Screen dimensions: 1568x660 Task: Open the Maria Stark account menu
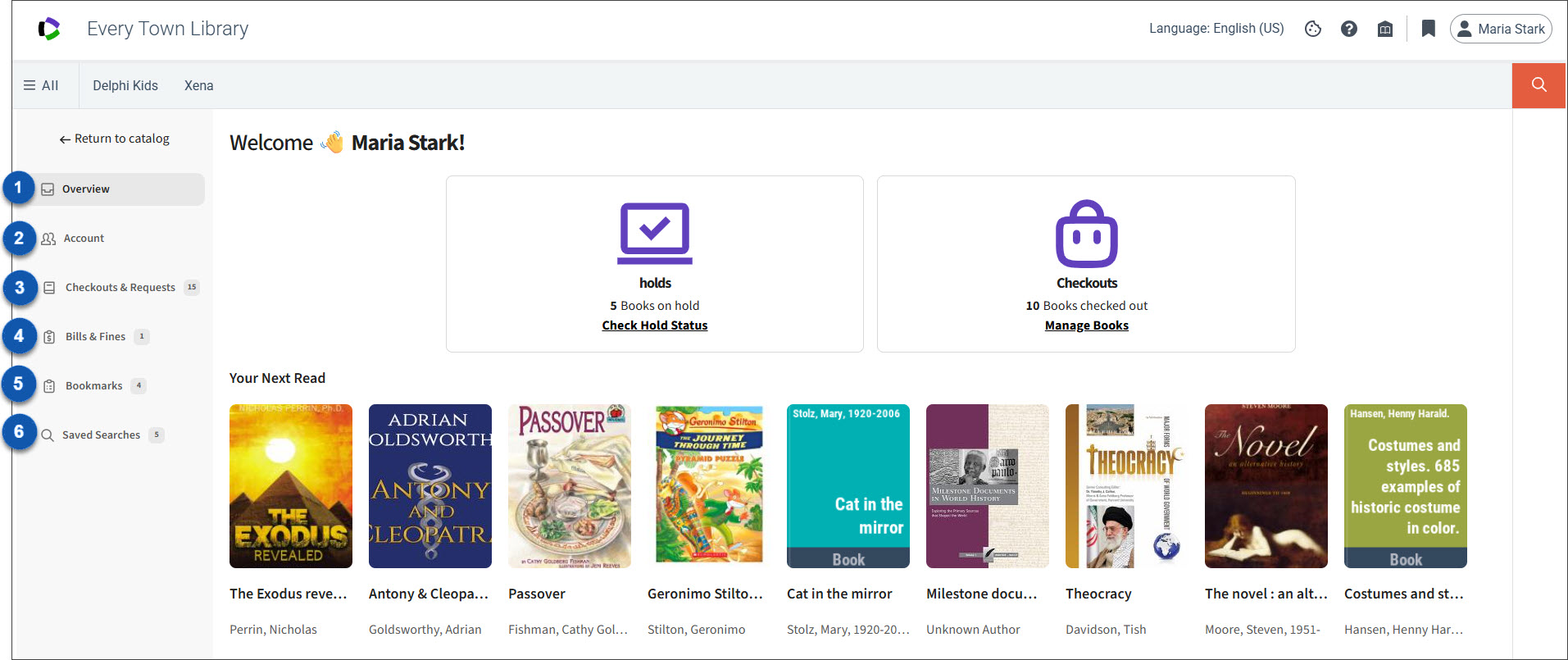tap(1501, 29)
